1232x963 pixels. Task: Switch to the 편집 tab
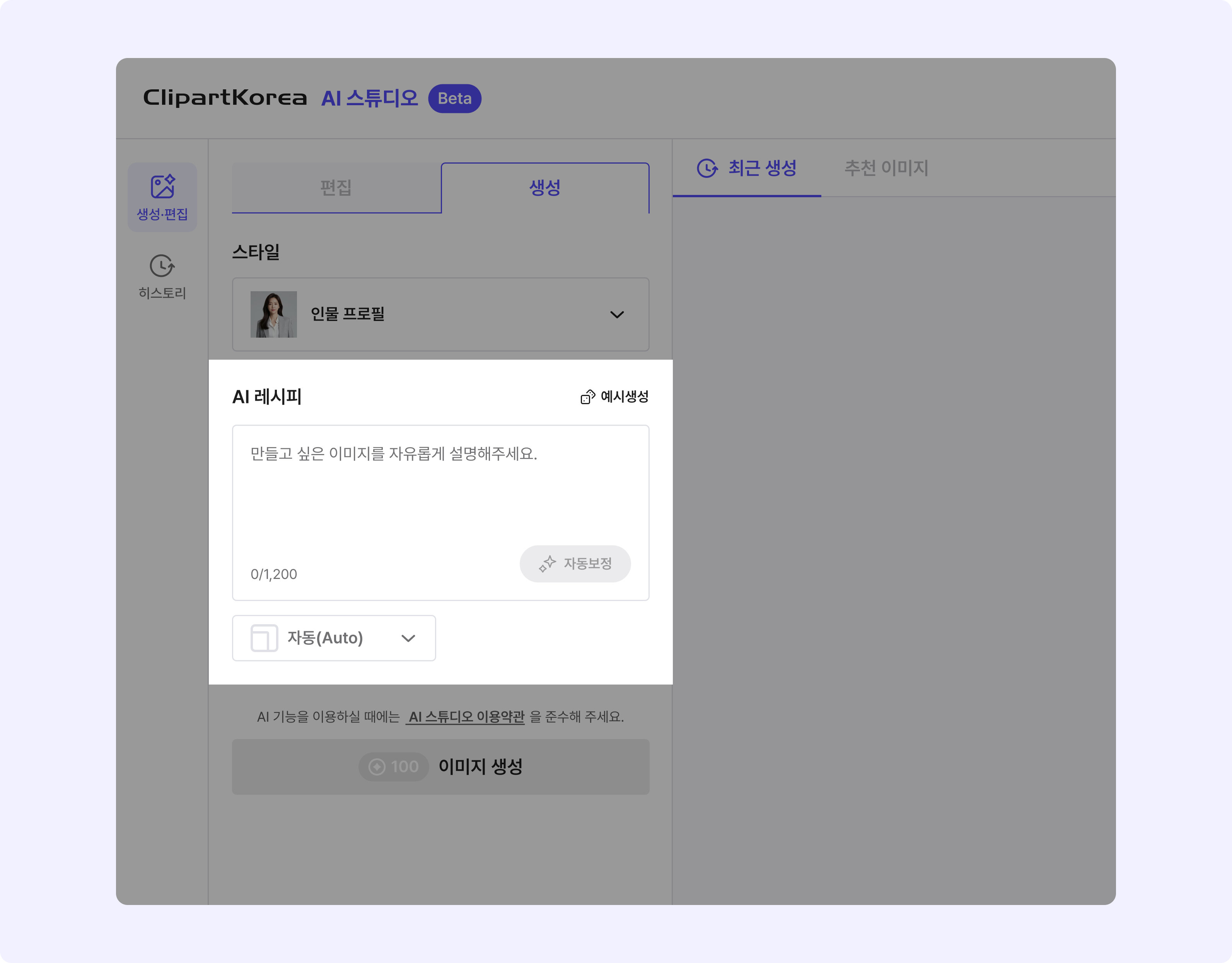tap(336, 188)
